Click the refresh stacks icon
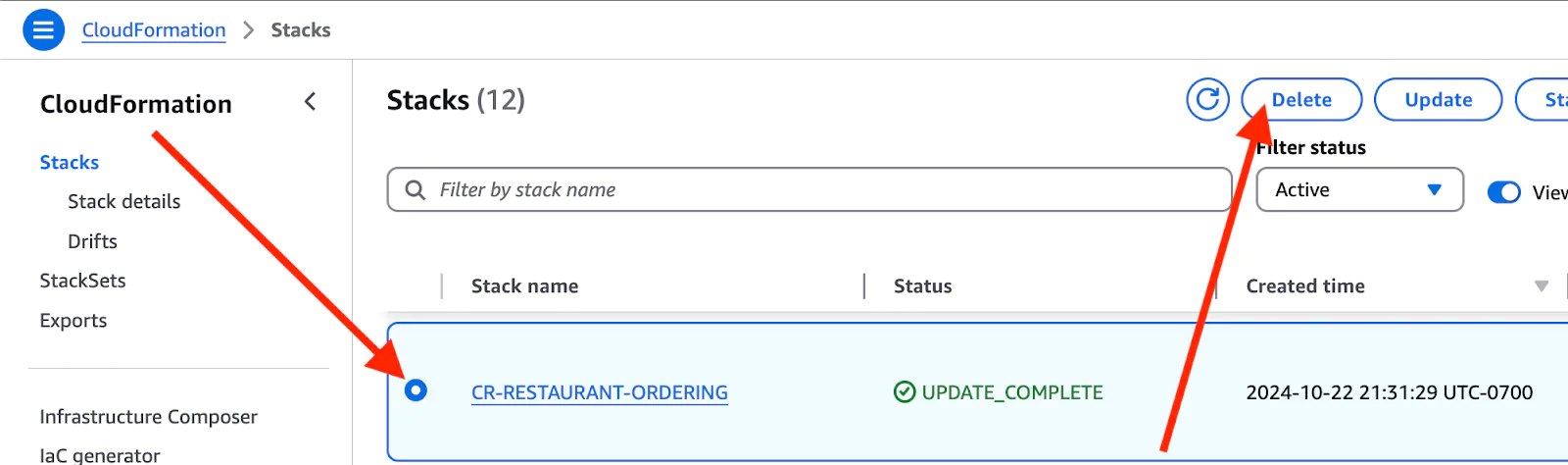This screenshot has height=465, width=1568. (x=1207, y=99)
